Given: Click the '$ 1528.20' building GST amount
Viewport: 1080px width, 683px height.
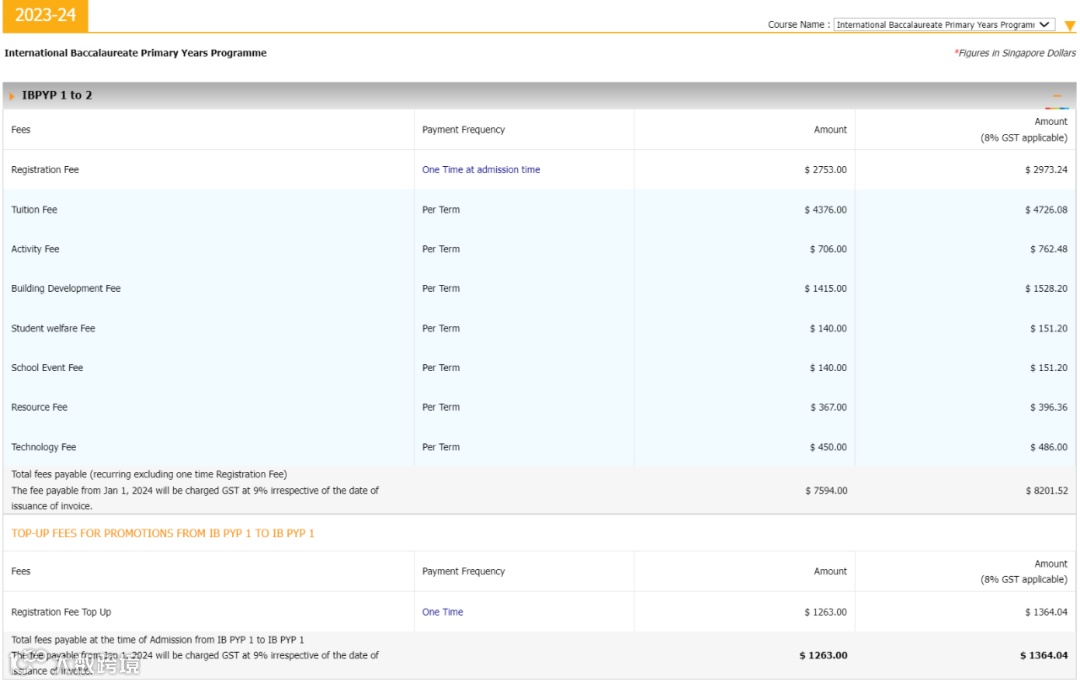Looking at the screenshot, I should click(1046, 288).
